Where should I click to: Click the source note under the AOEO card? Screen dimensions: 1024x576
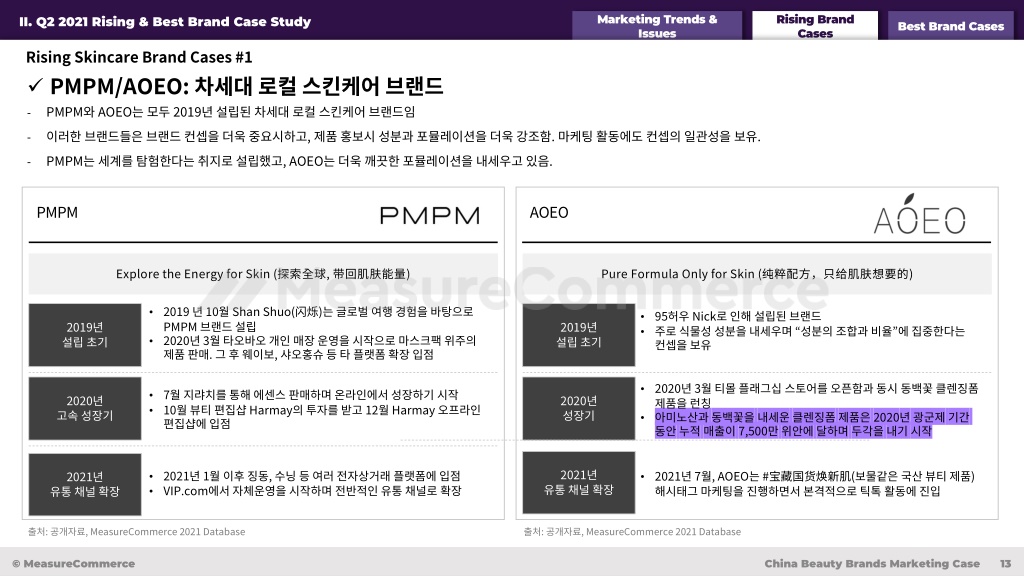(632, 532)
